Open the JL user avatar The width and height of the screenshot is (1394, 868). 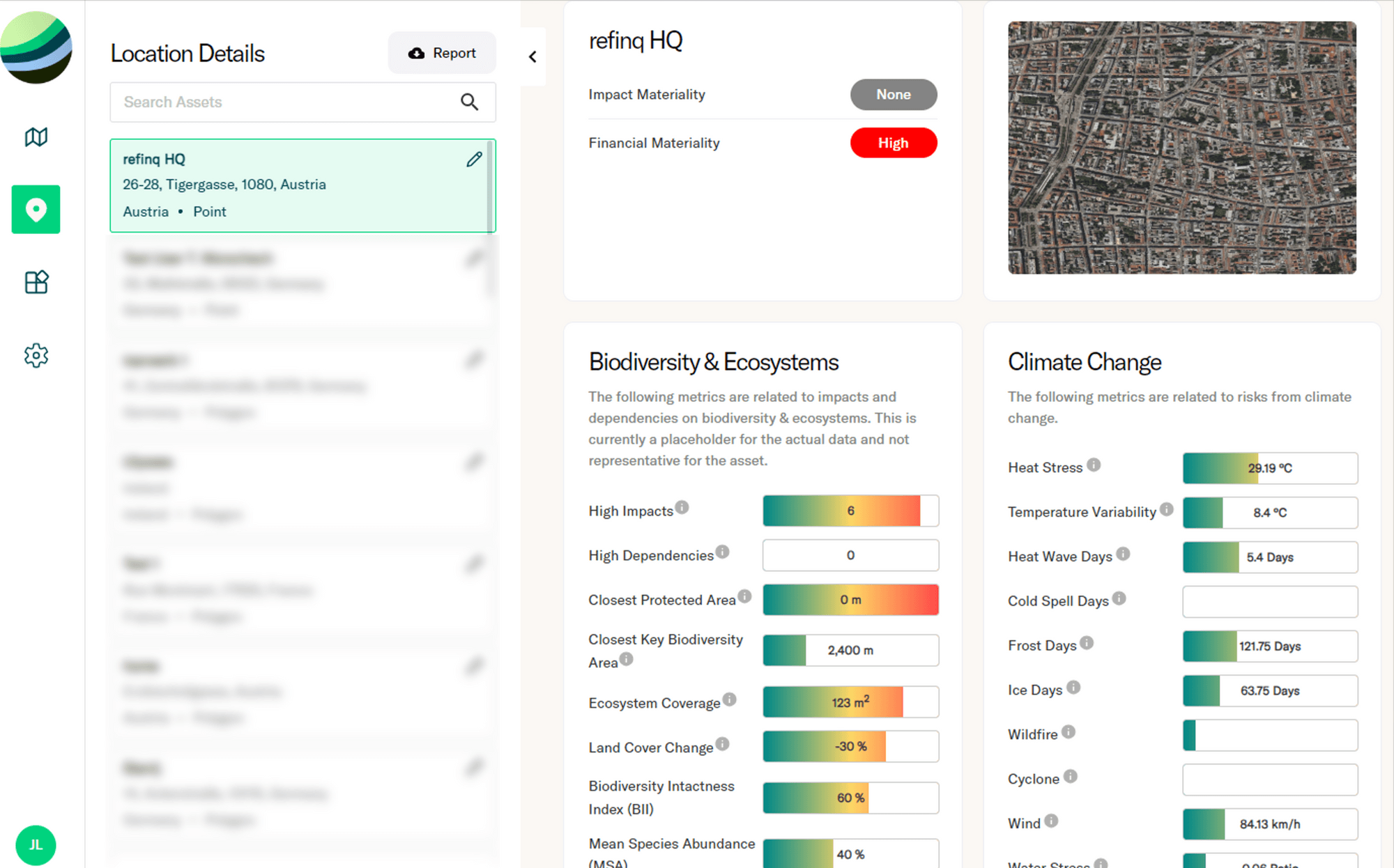[x=36, y=845]
